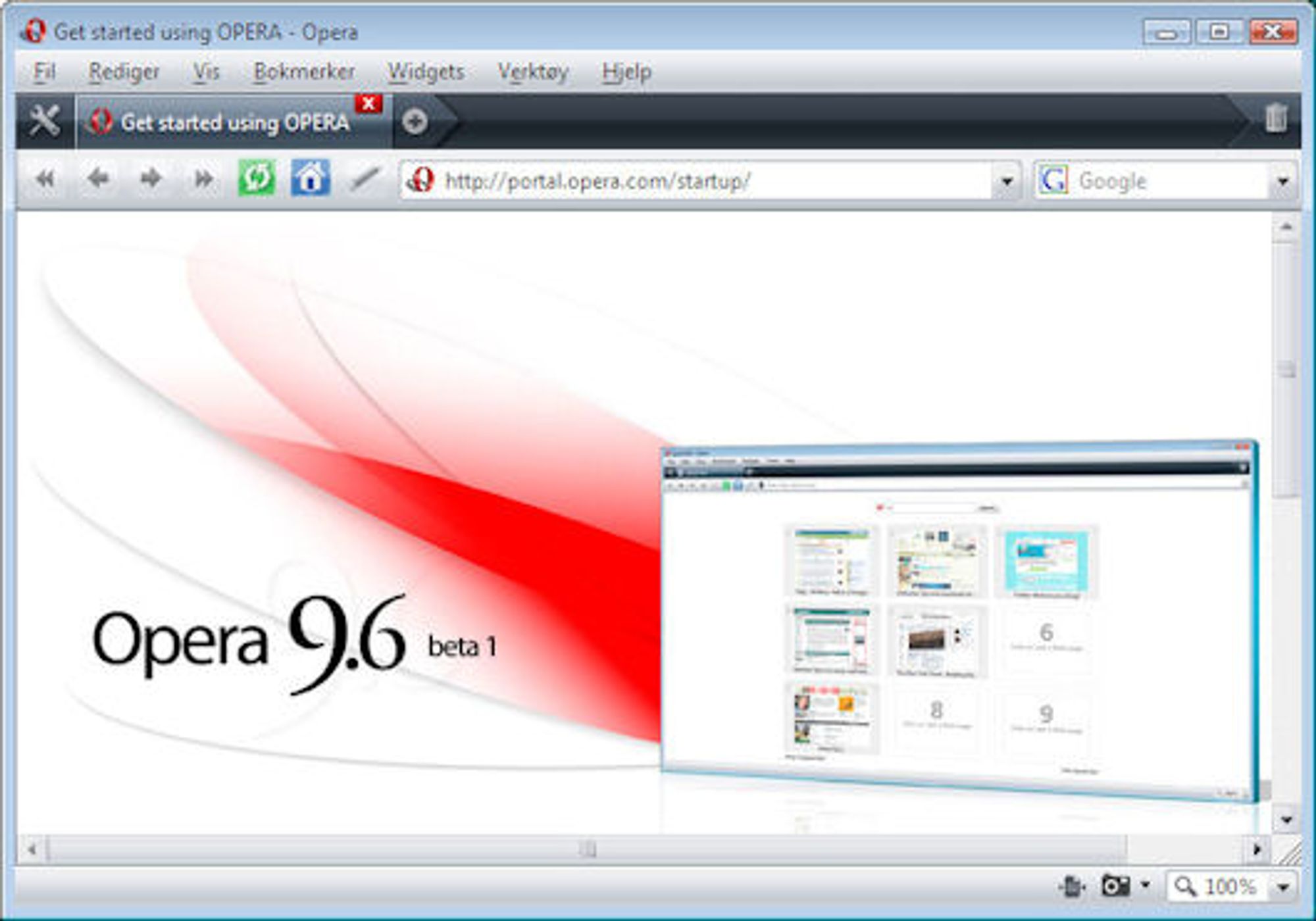Click the horizontal scrollbar right arrow
The height and width of the screenshot is (921, 1316).
1257,849
